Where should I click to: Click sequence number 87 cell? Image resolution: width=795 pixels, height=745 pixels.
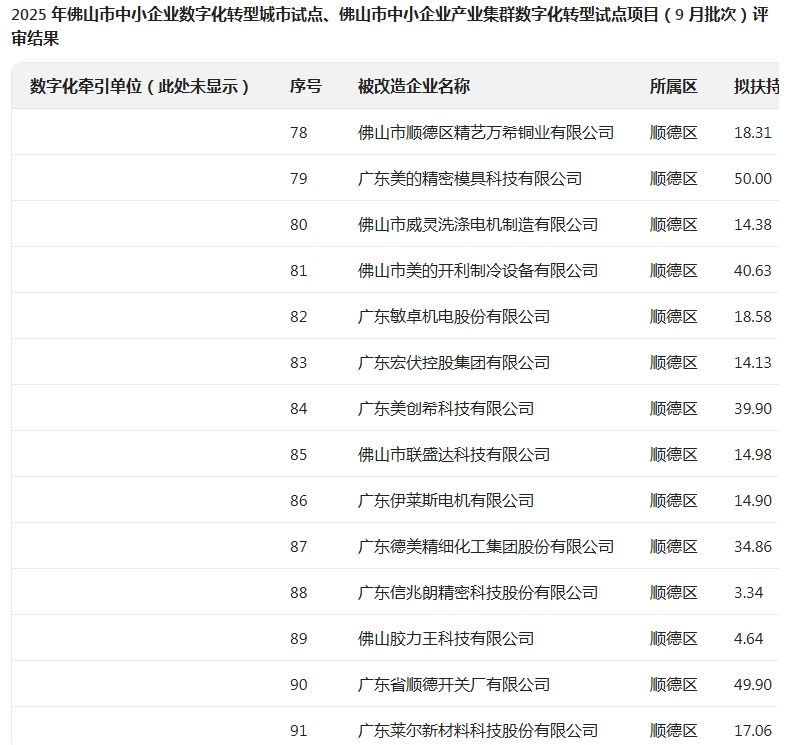click(x=299, y=547)
